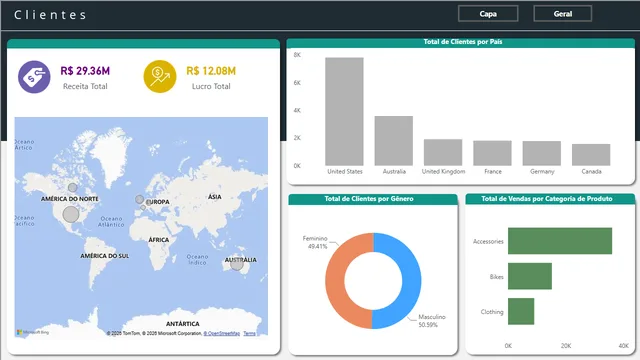Viewport: 640px width, 360px height.
Task: Click the Feminino 49.41% data label
Action: coord(316,242)
